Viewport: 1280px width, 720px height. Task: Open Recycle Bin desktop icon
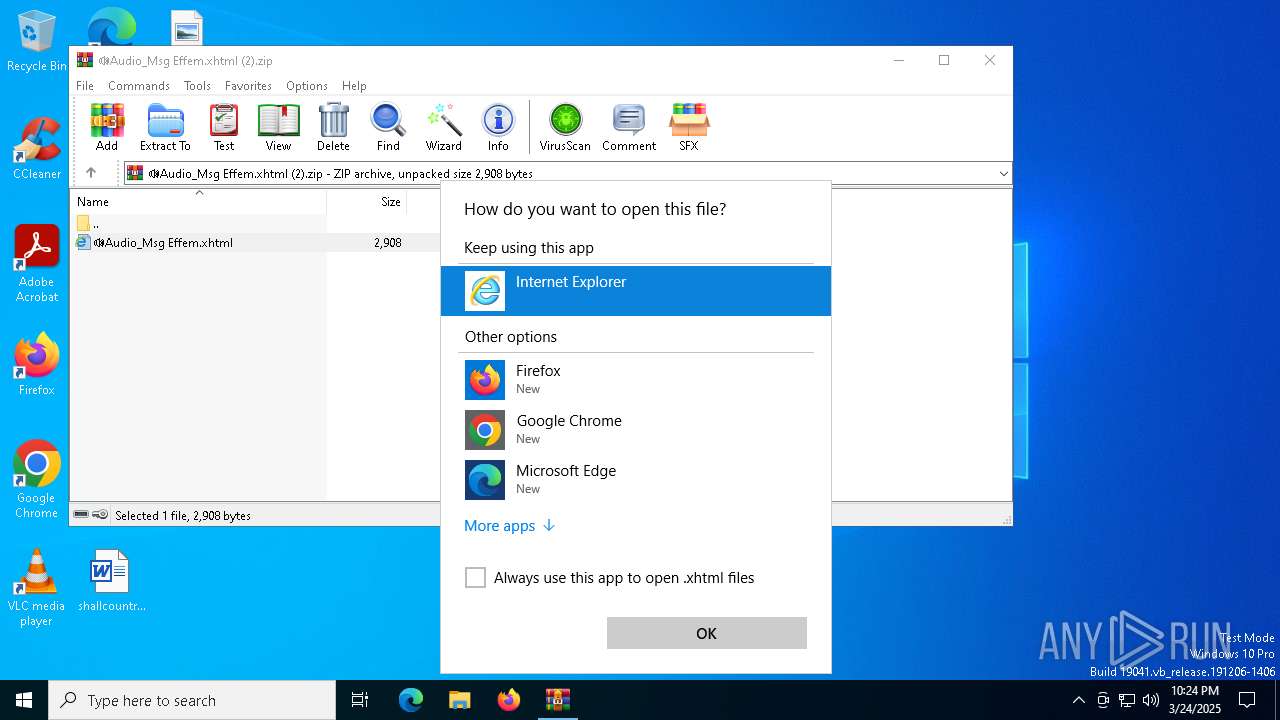[x=37, y=41]
